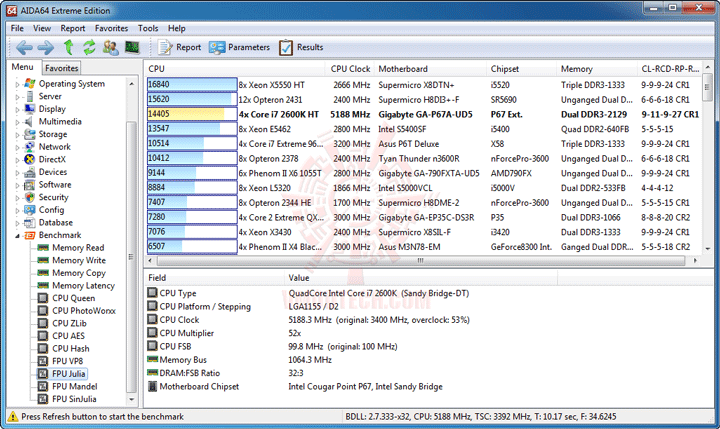Select Memory Write benchmark

[x=79, y=260]
